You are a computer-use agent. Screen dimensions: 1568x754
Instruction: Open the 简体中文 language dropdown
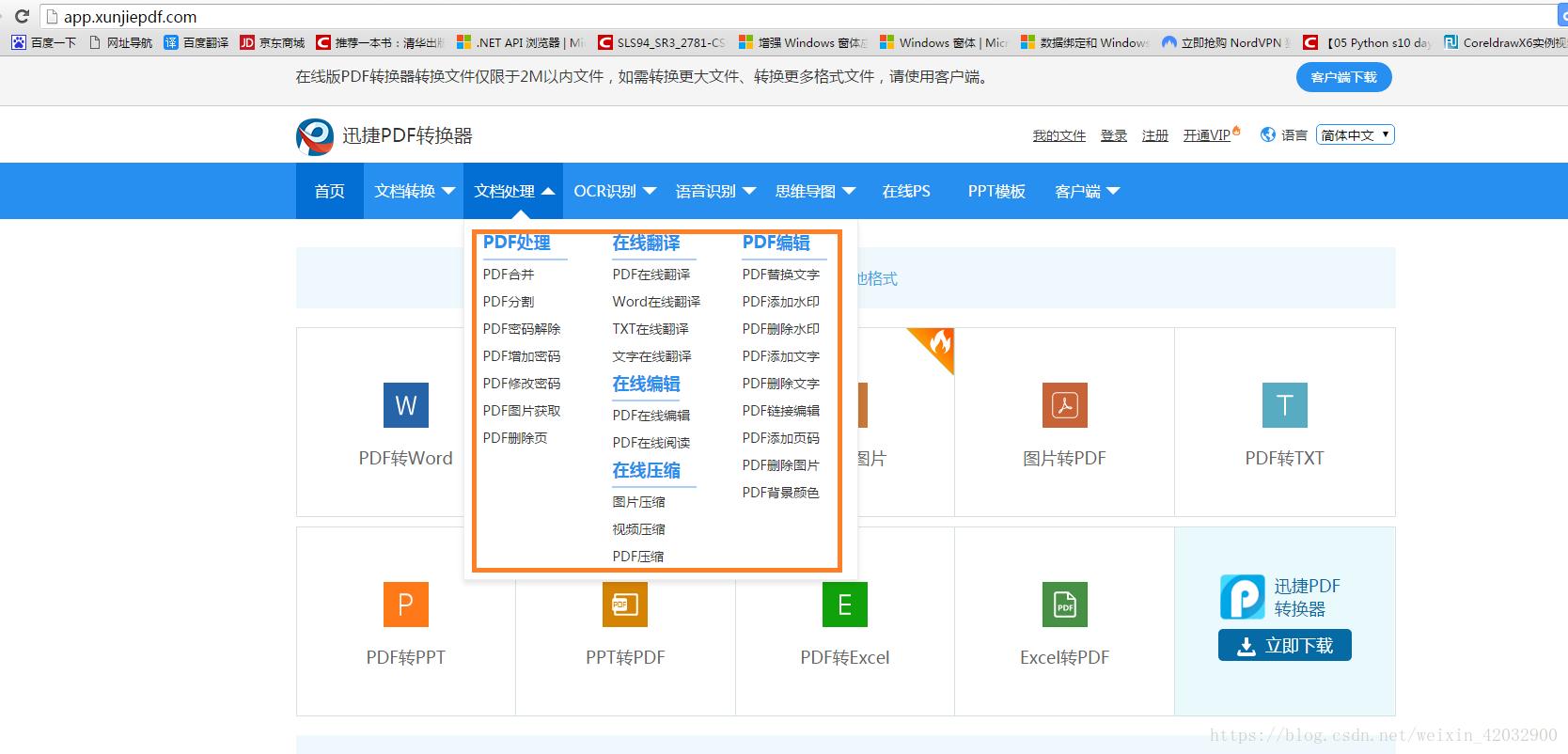tap(1356, 134)
